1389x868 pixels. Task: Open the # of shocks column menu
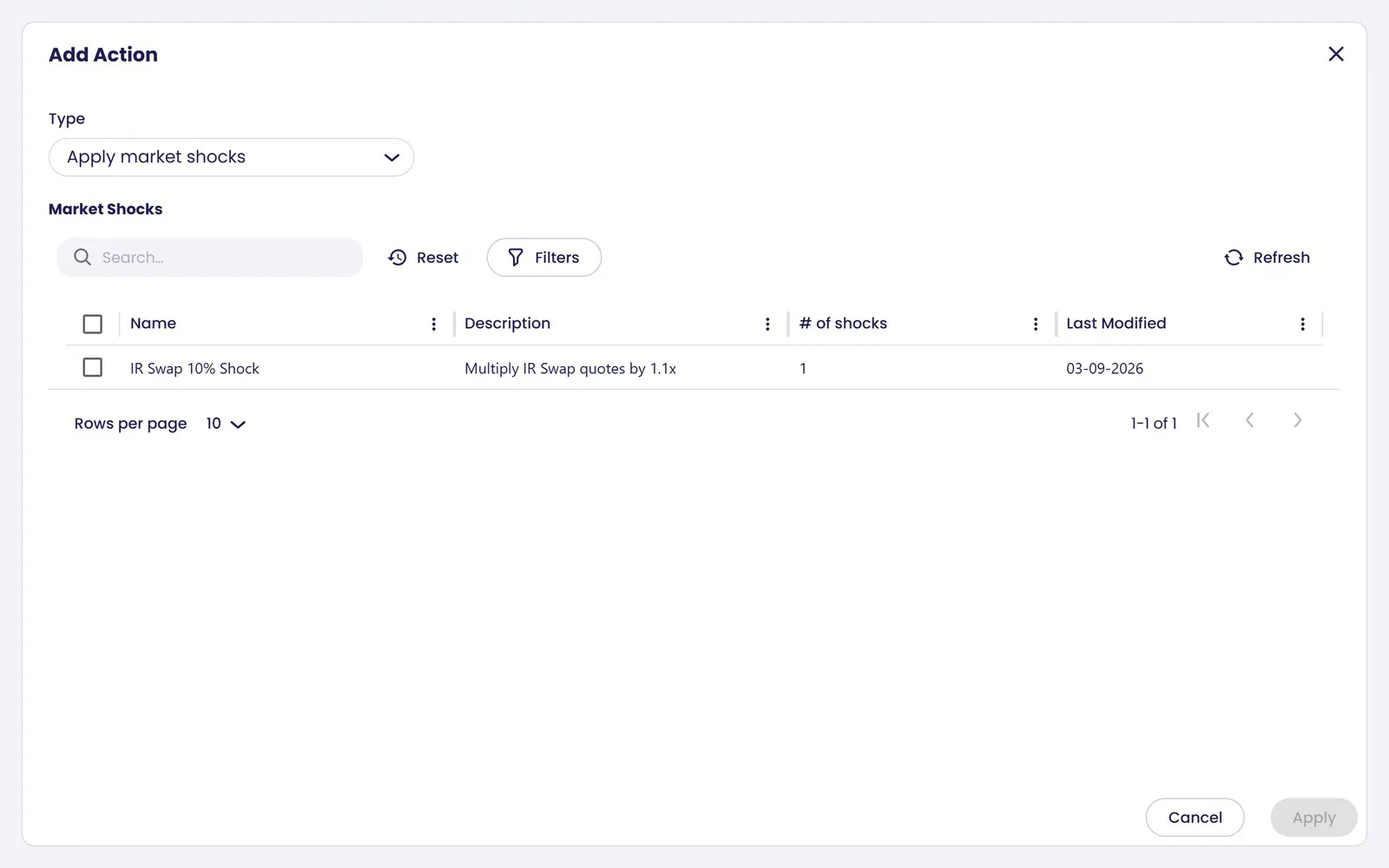pos(1036,324)
